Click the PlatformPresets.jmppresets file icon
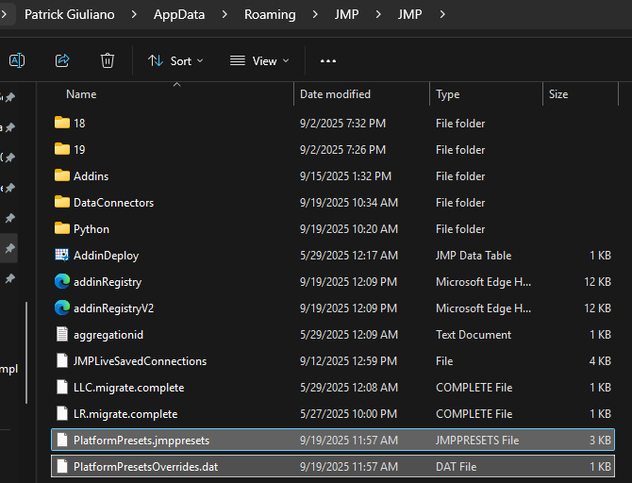Screen dimensions: 632x483 (62, 440)
